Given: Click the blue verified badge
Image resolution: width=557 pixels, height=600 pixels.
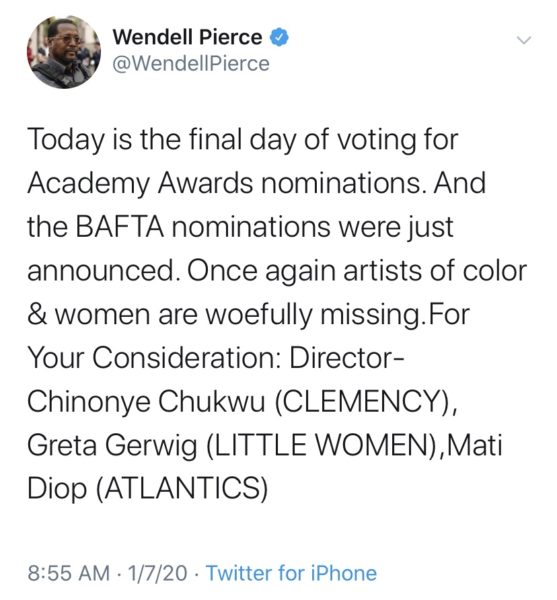Looking at the screenshot, I should [280, 38].
